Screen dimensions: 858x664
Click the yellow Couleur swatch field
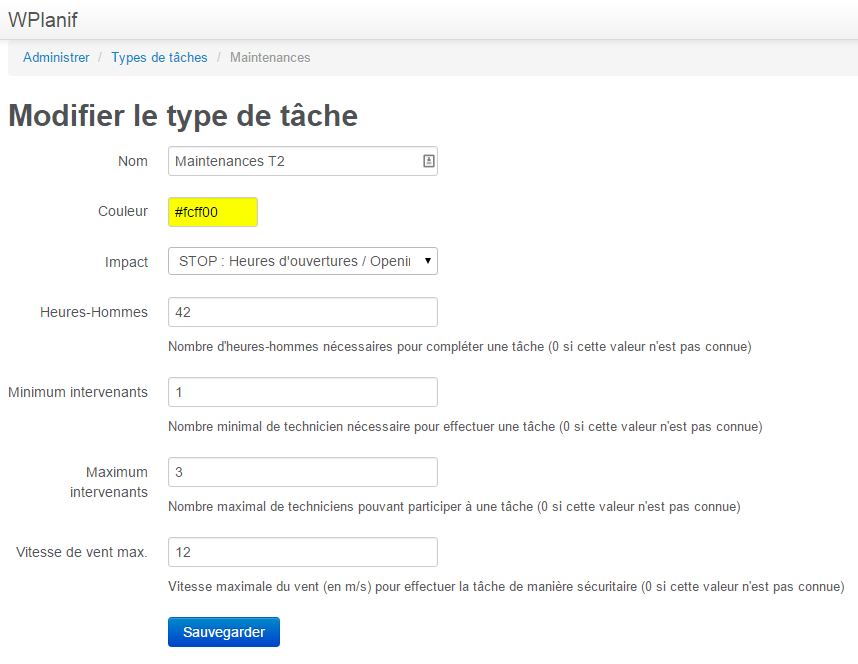(213, 211)
